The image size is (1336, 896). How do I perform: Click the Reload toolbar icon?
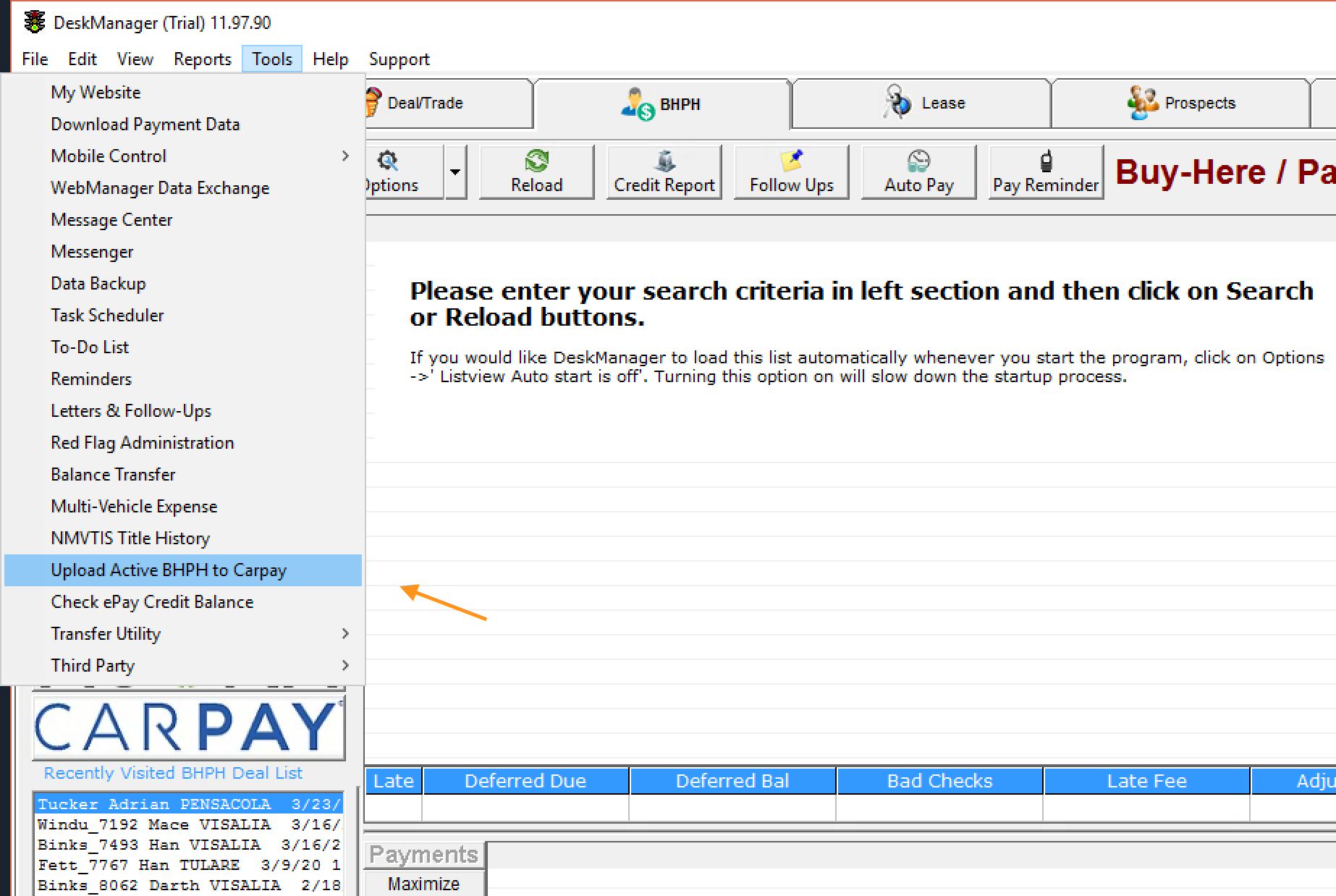[x=536, y=161]
